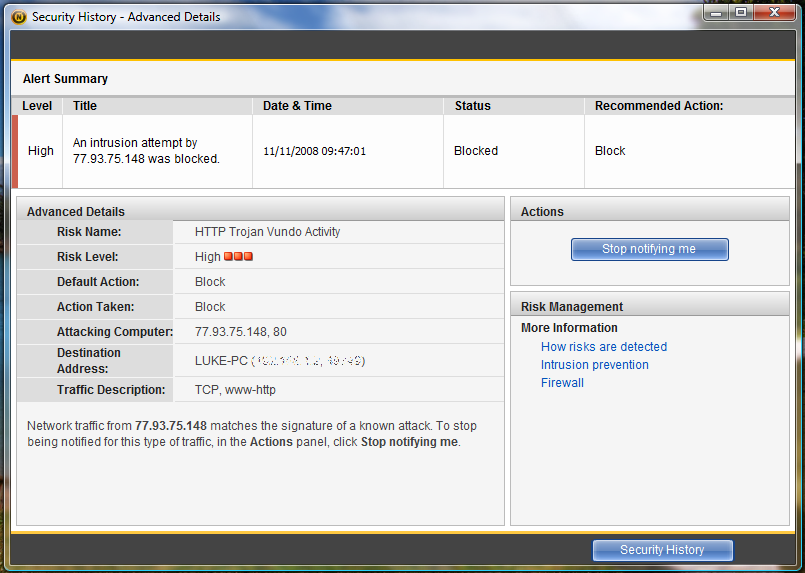Screen dimensions: 805x573
Task: Click the Attacking Computer value 77.93.75.148, 80
Action: click(x=241, y=332)
